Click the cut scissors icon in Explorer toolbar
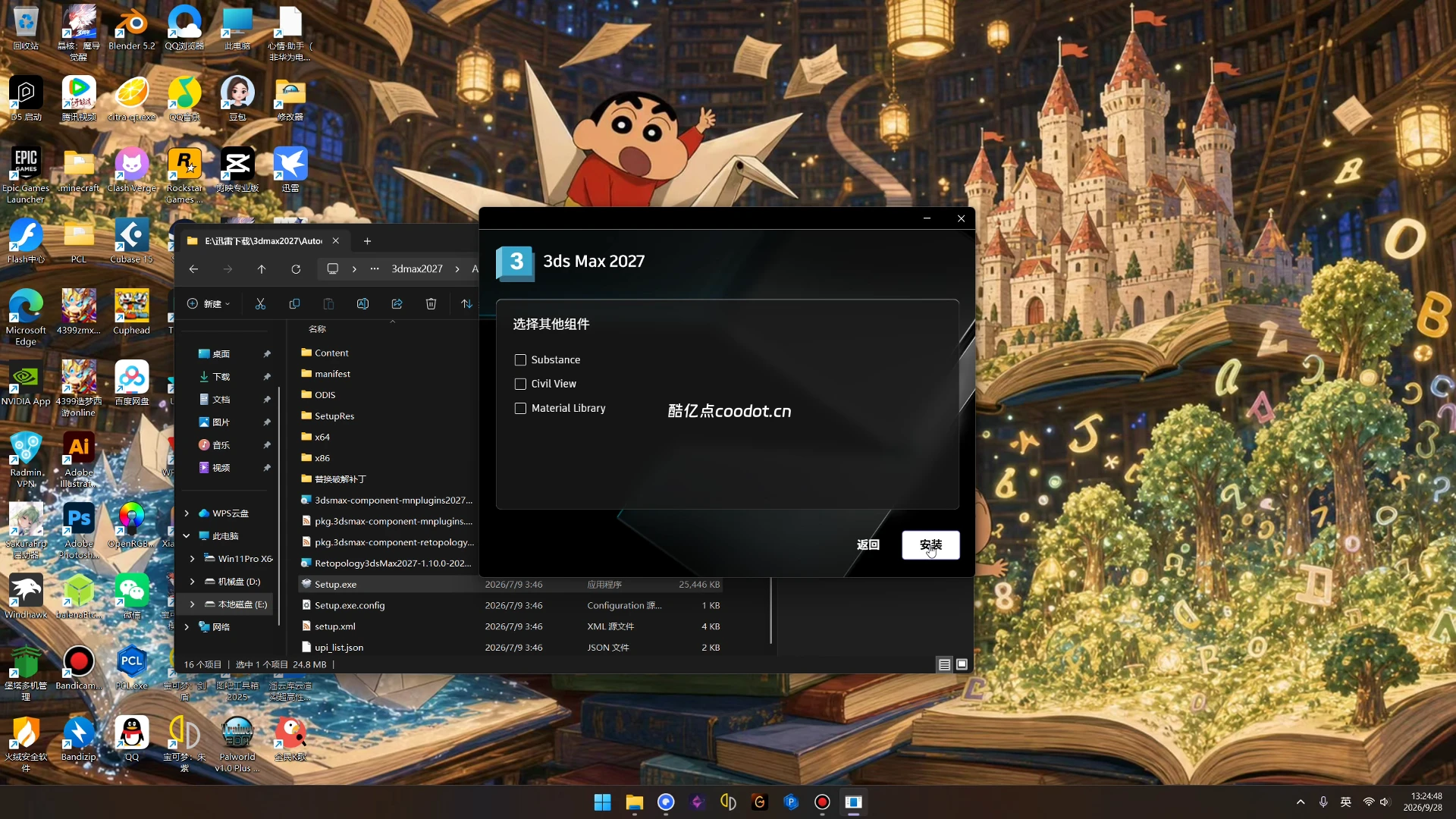Image resolution: width=1456 pixels, height=819 pixels. 260,304
